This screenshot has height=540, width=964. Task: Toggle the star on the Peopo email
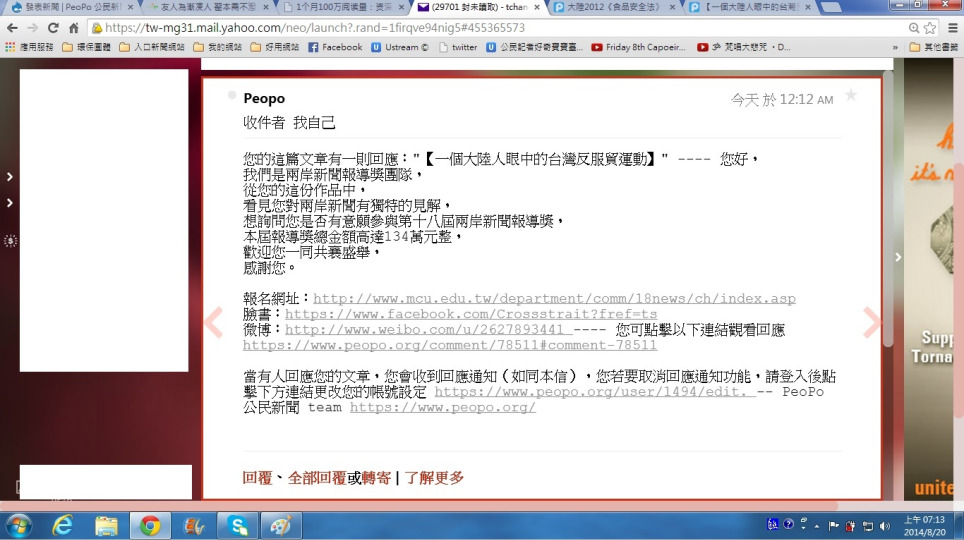(x=851, y=95)
